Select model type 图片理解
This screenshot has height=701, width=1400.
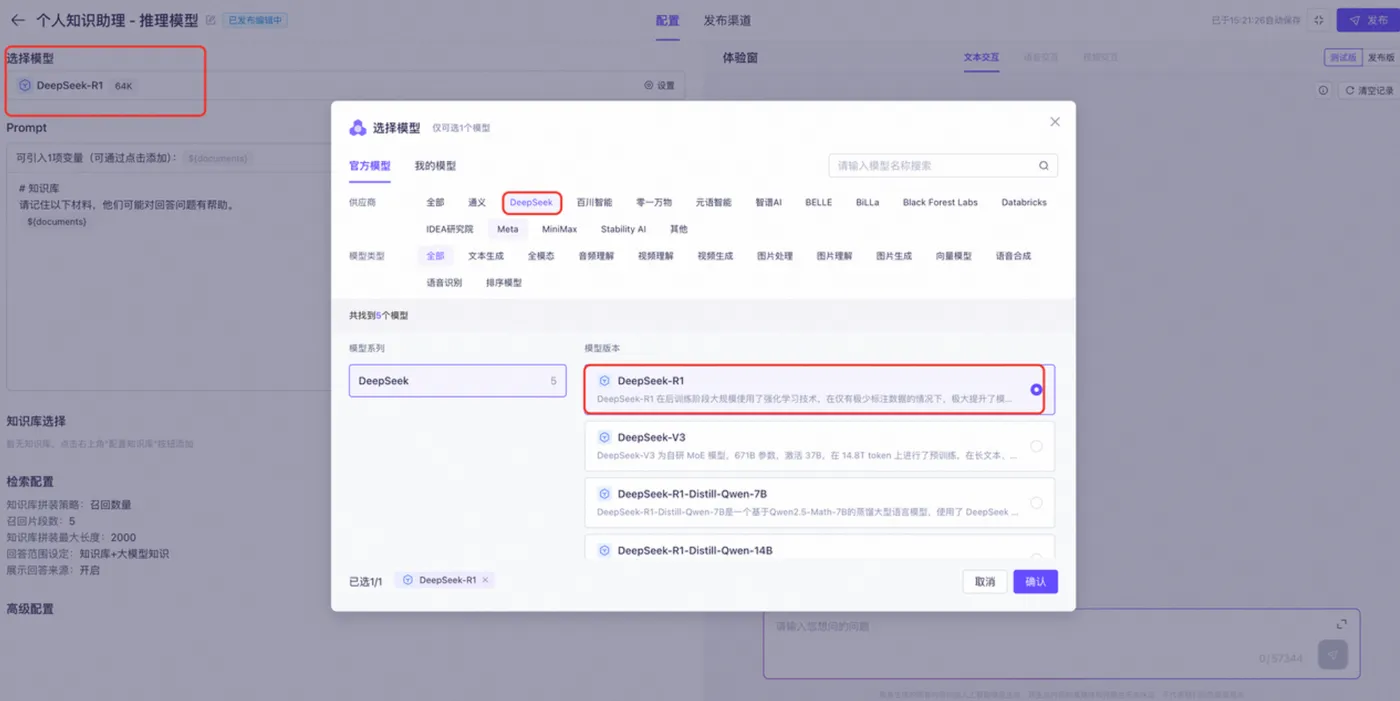click(x=834, y=256)
